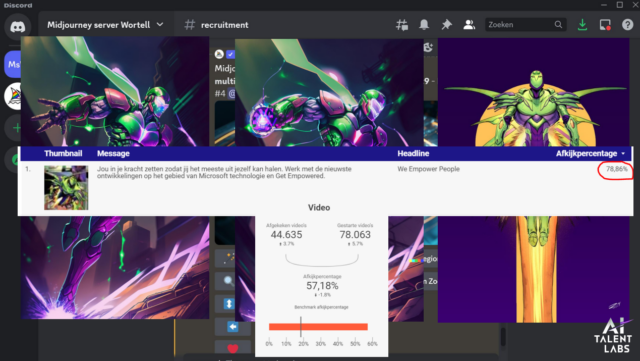
Task: Open Discord home direct messages icon
Action: click(x=17, y=27)
